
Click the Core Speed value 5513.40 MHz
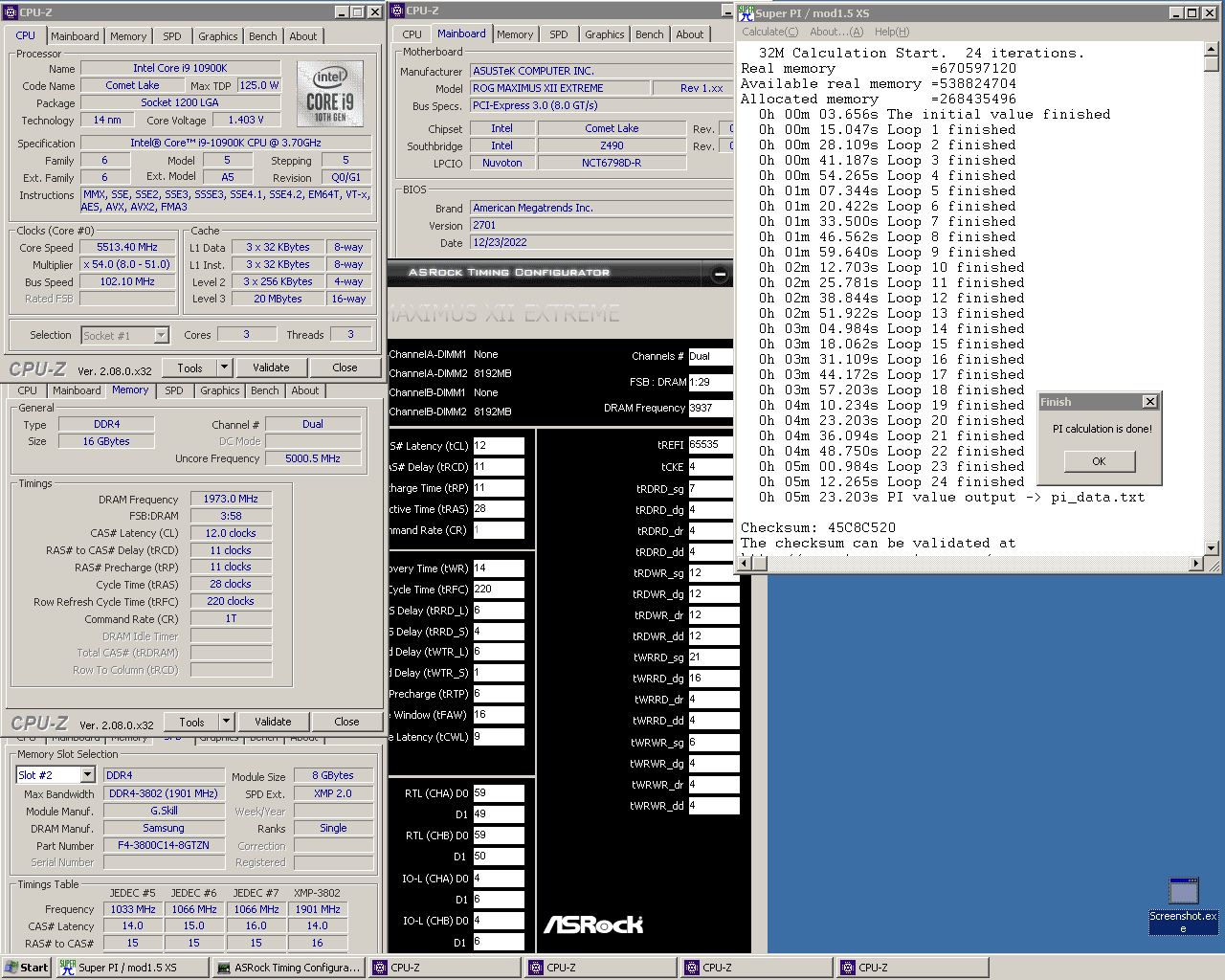click(127, 247)
